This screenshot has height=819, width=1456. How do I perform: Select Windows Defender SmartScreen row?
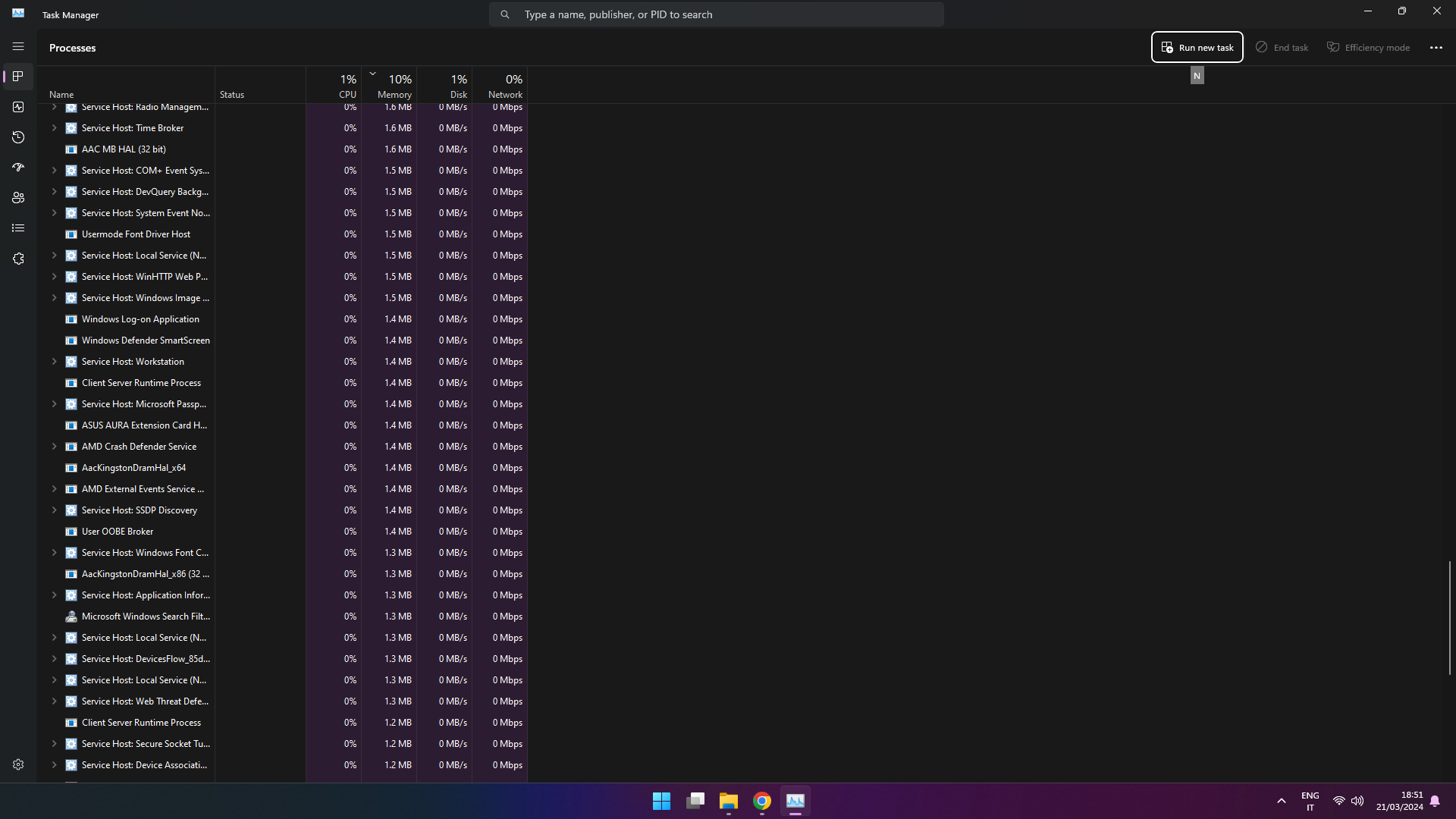click(x=283, y=340)
